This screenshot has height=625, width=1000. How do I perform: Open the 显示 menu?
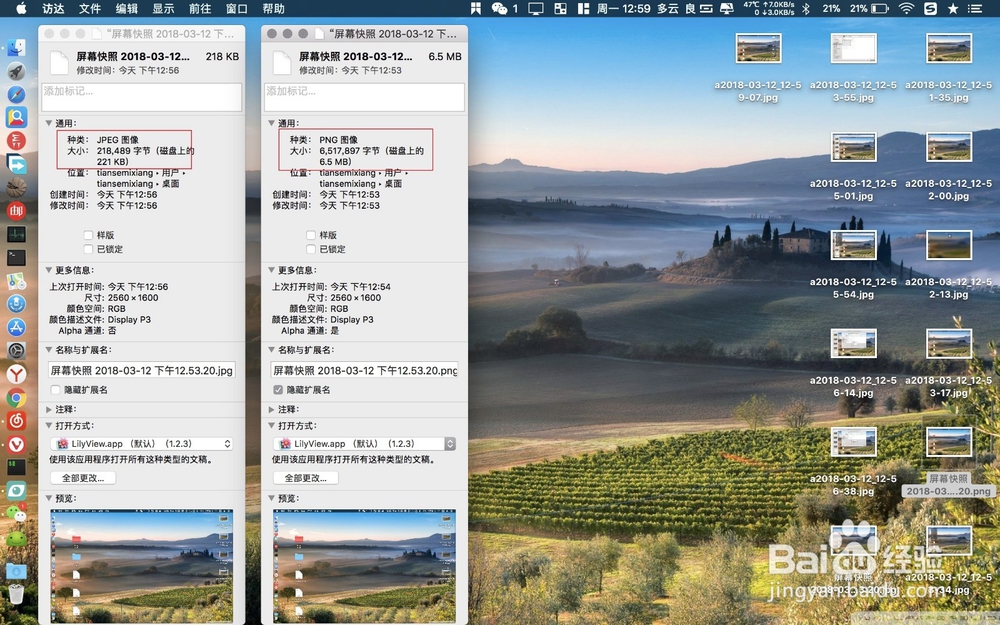point(163,8)
